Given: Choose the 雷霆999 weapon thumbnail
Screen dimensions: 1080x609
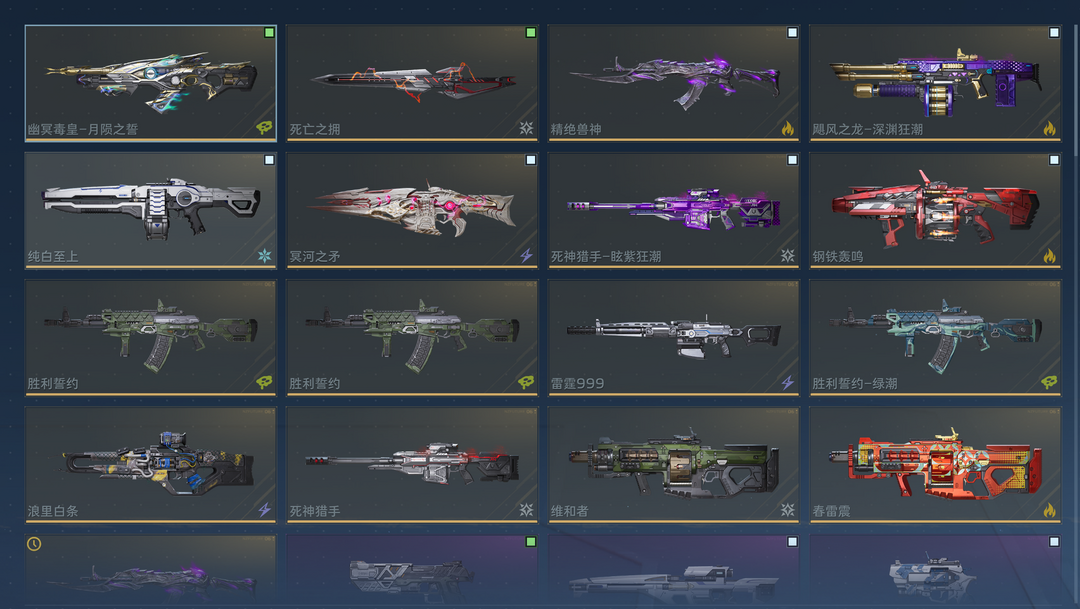Looking at the screenshot, I should 674,336.
